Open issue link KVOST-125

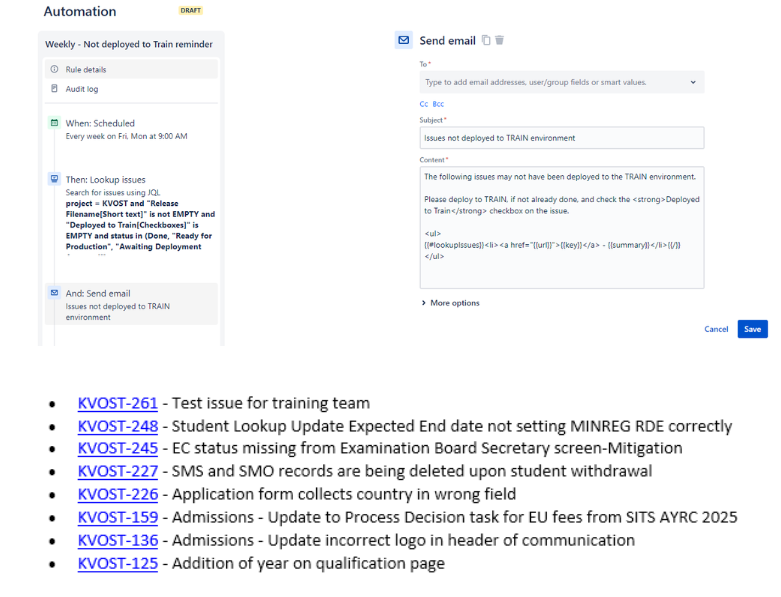(x=118, y=563)
